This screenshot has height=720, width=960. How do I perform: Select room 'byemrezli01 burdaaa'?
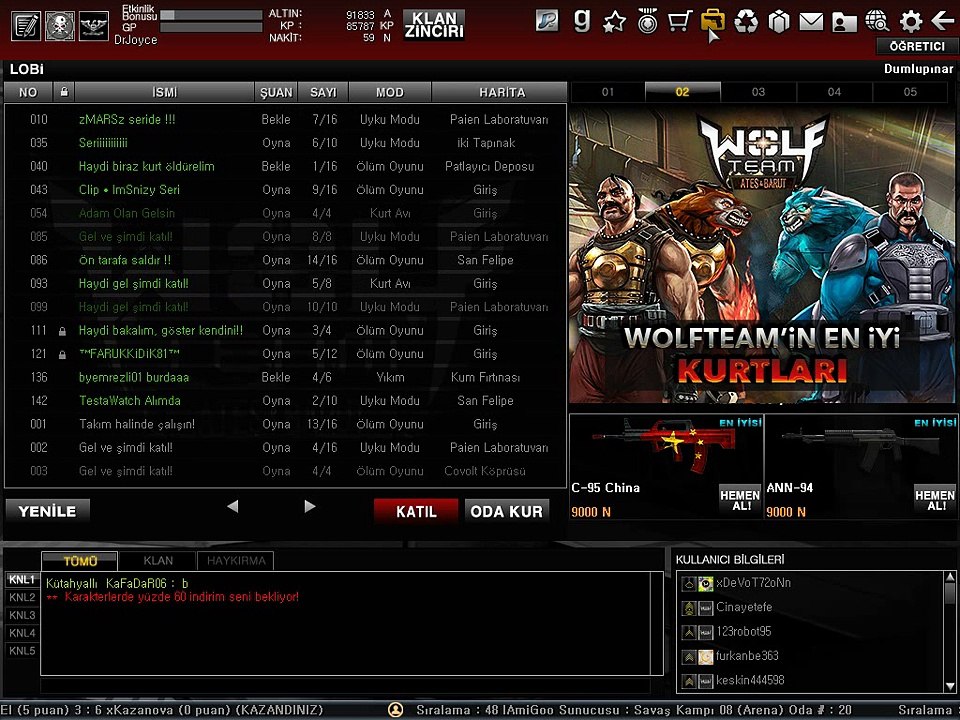[x=285, y=377]
